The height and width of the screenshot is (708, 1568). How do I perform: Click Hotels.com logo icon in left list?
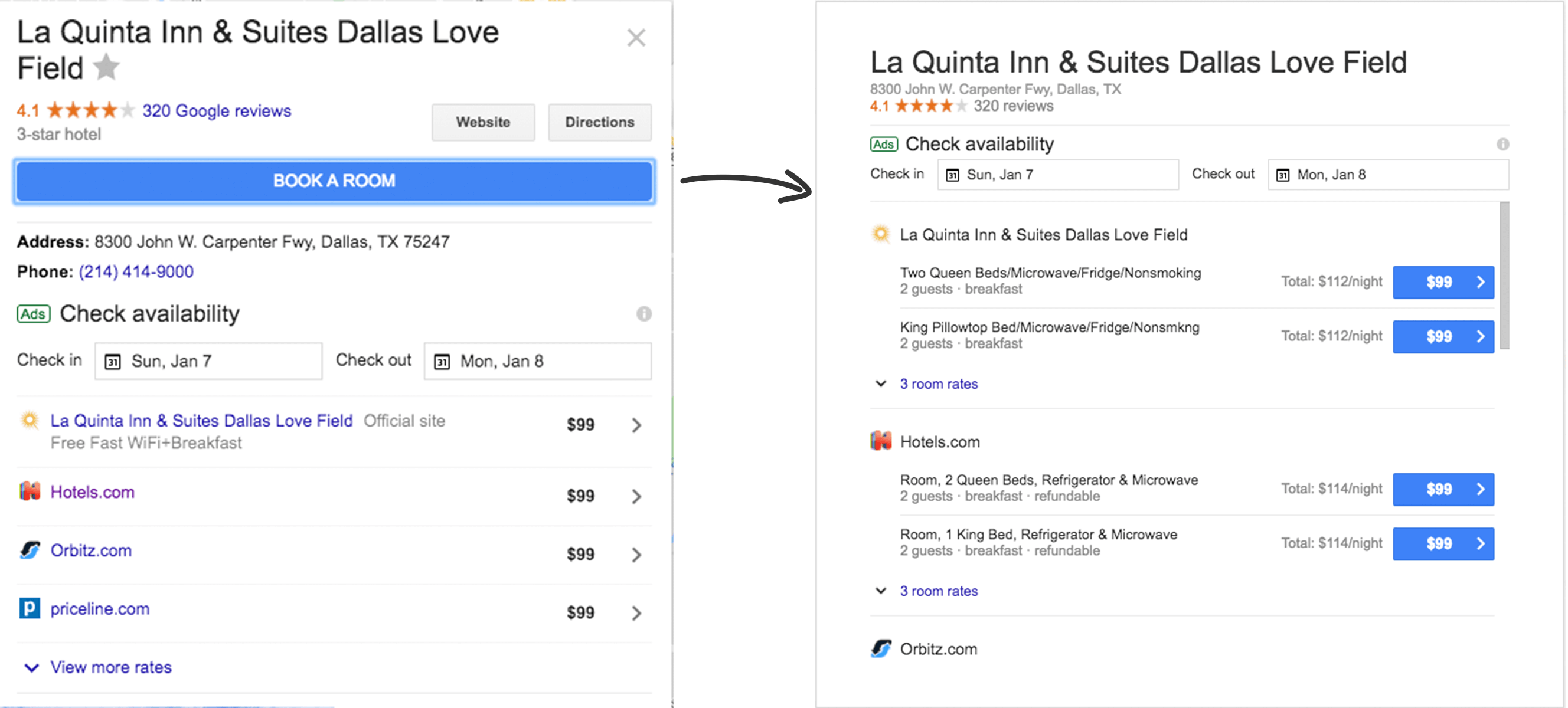point(29,491)
